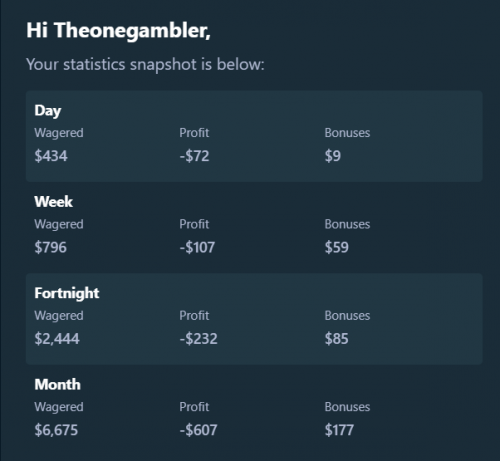Screen dimensions: 500x461
Task: Select the Month wagered value $6,675
Action: [x=56, y=430]
